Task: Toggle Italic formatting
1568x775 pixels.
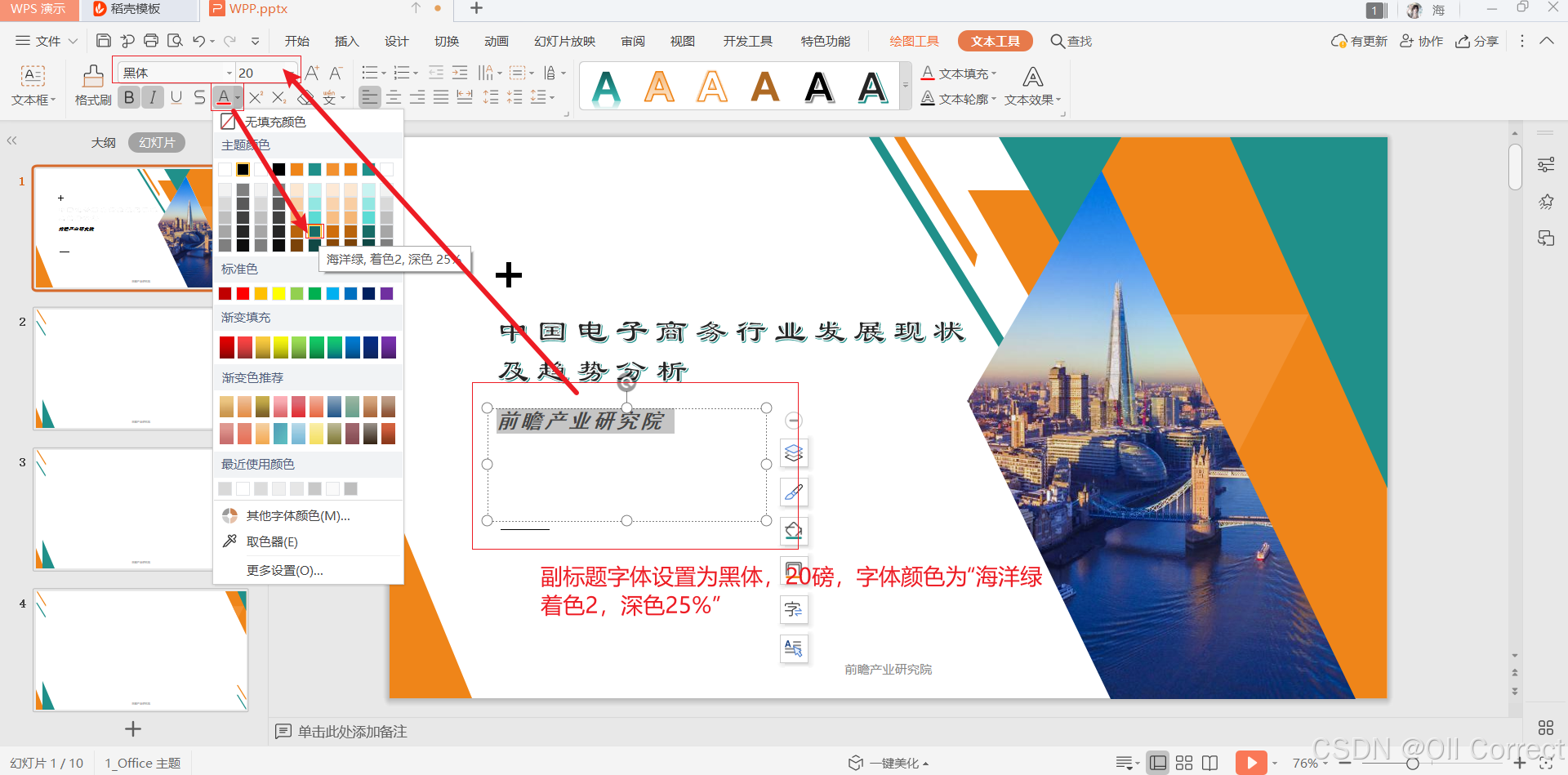Action: [153, 98]
